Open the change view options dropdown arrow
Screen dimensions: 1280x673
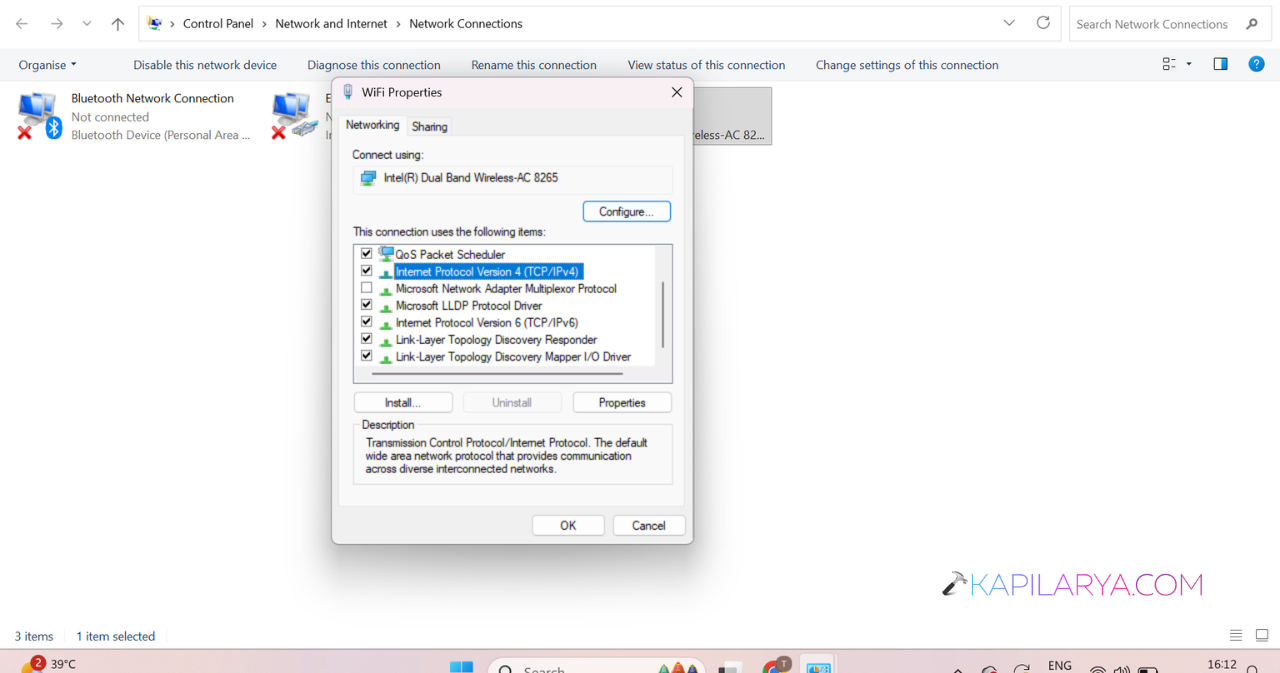click(x=1189, y=64)
